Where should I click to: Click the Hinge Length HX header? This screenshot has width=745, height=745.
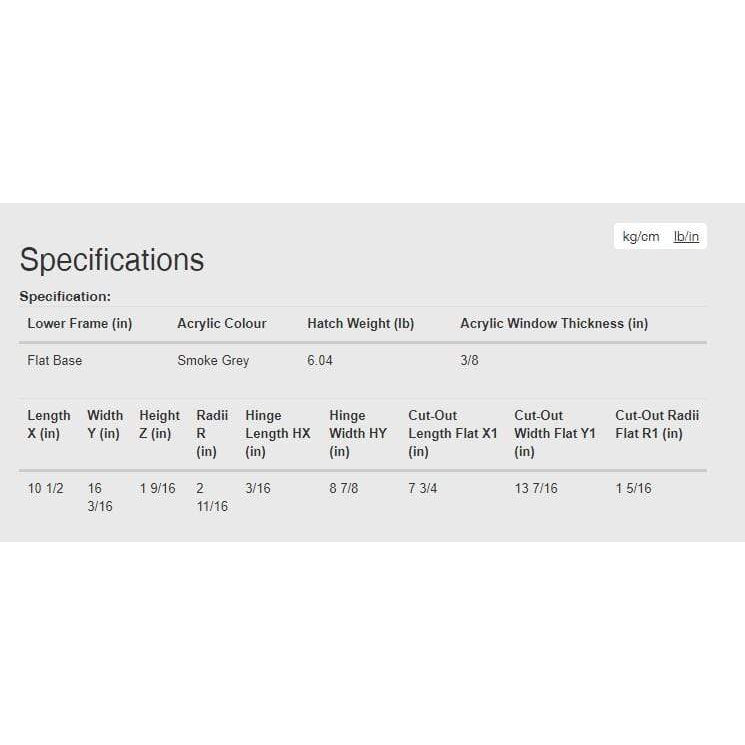[x=278, y=433]
